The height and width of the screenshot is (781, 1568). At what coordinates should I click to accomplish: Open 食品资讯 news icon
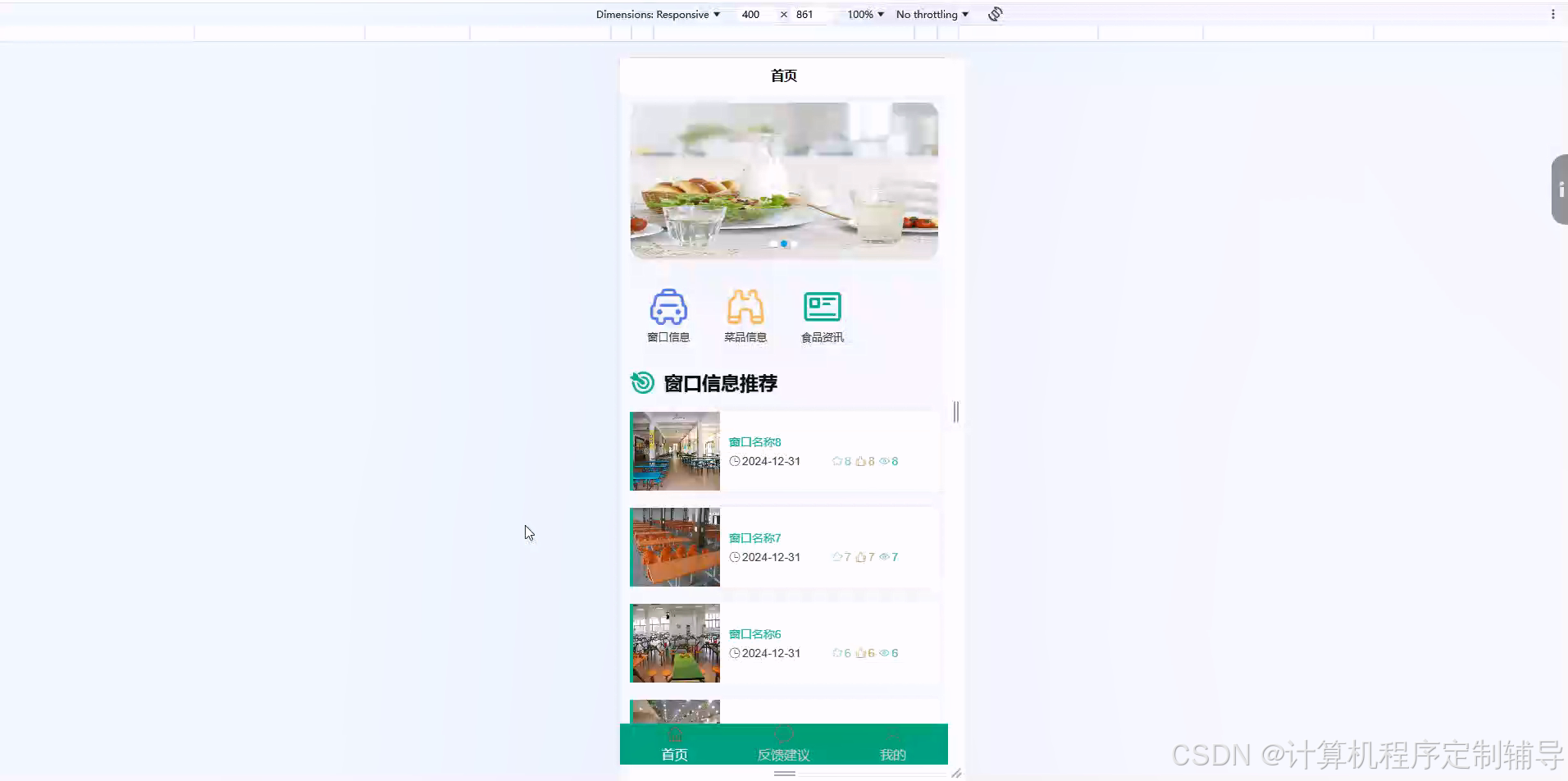click(x=821, y=306)
